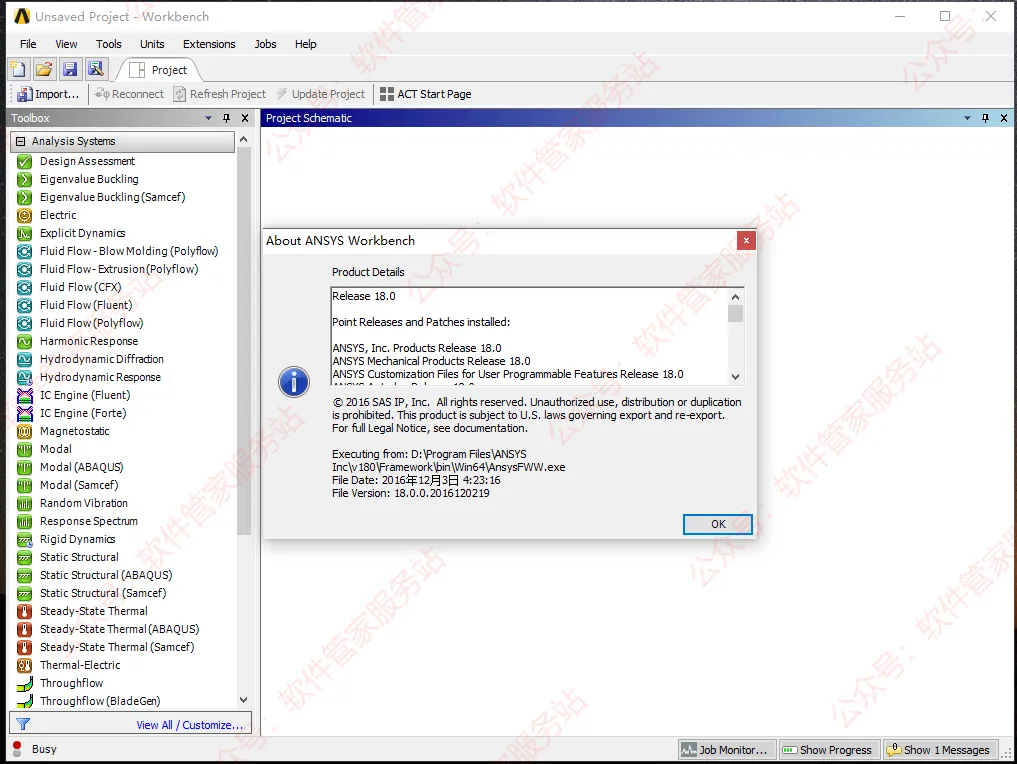Select the Rigid Dynamics icon
This screenshot has height=764, width=1017.
pos(25,540)
